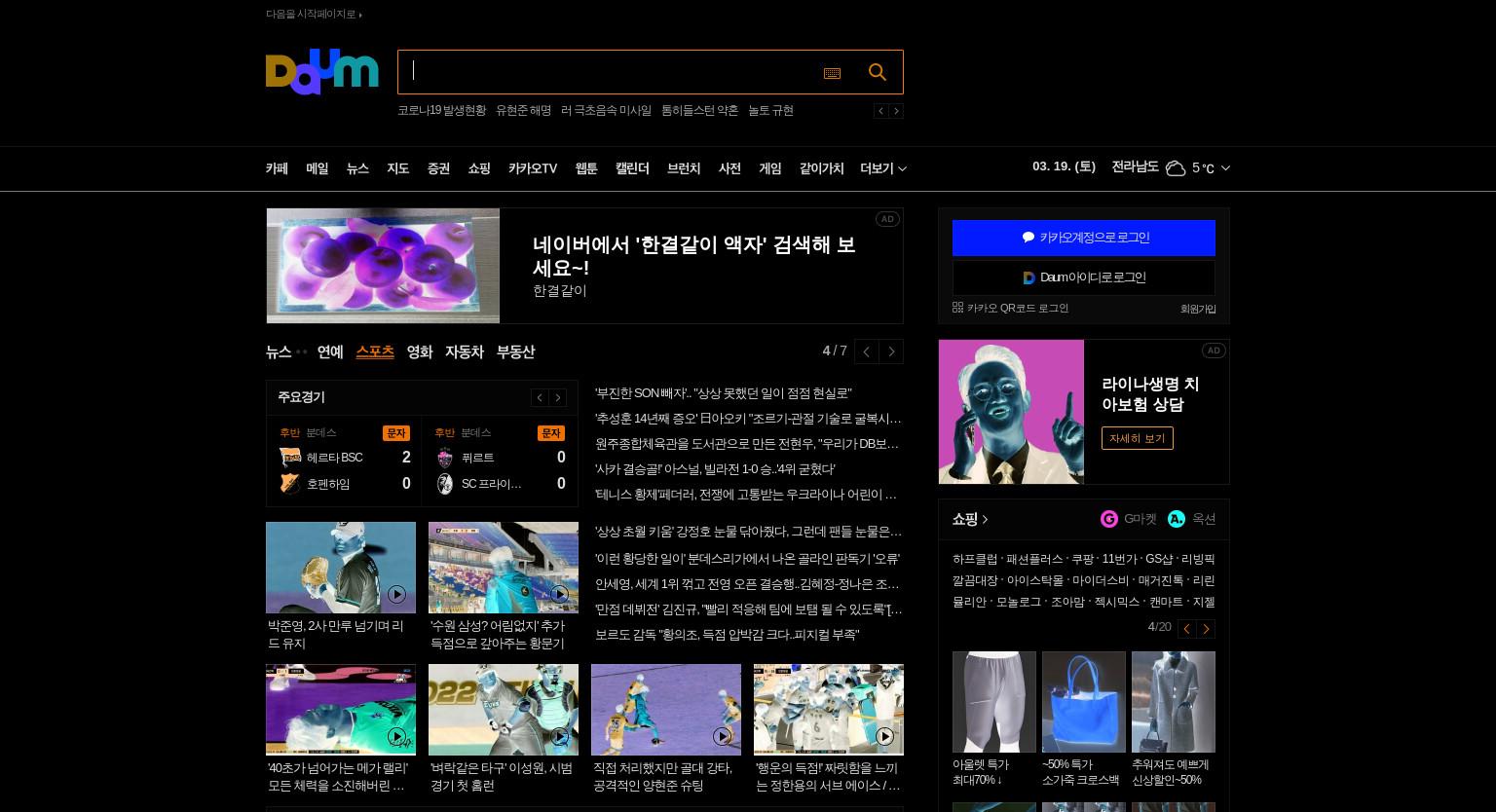Click the Daum logo
1496x812 pixels.
pos(321,72)
